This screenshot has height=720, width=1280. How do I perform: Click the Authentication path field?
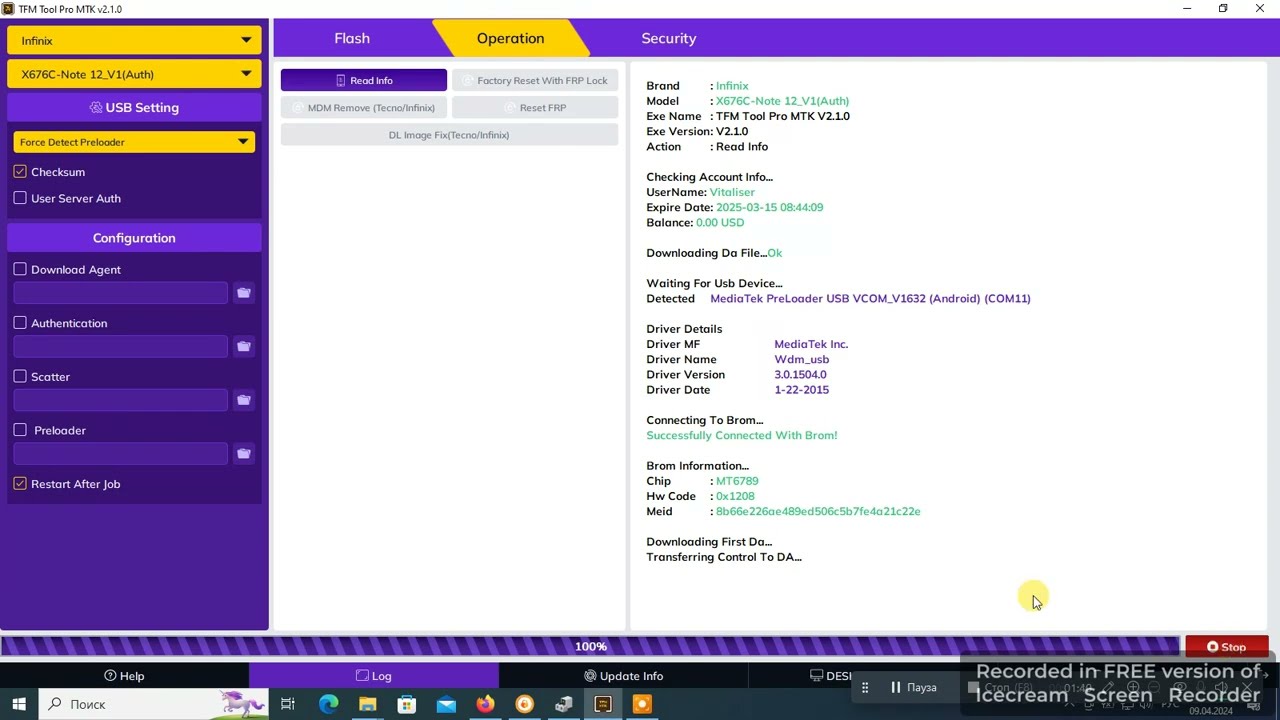click(x=121, y=346)
